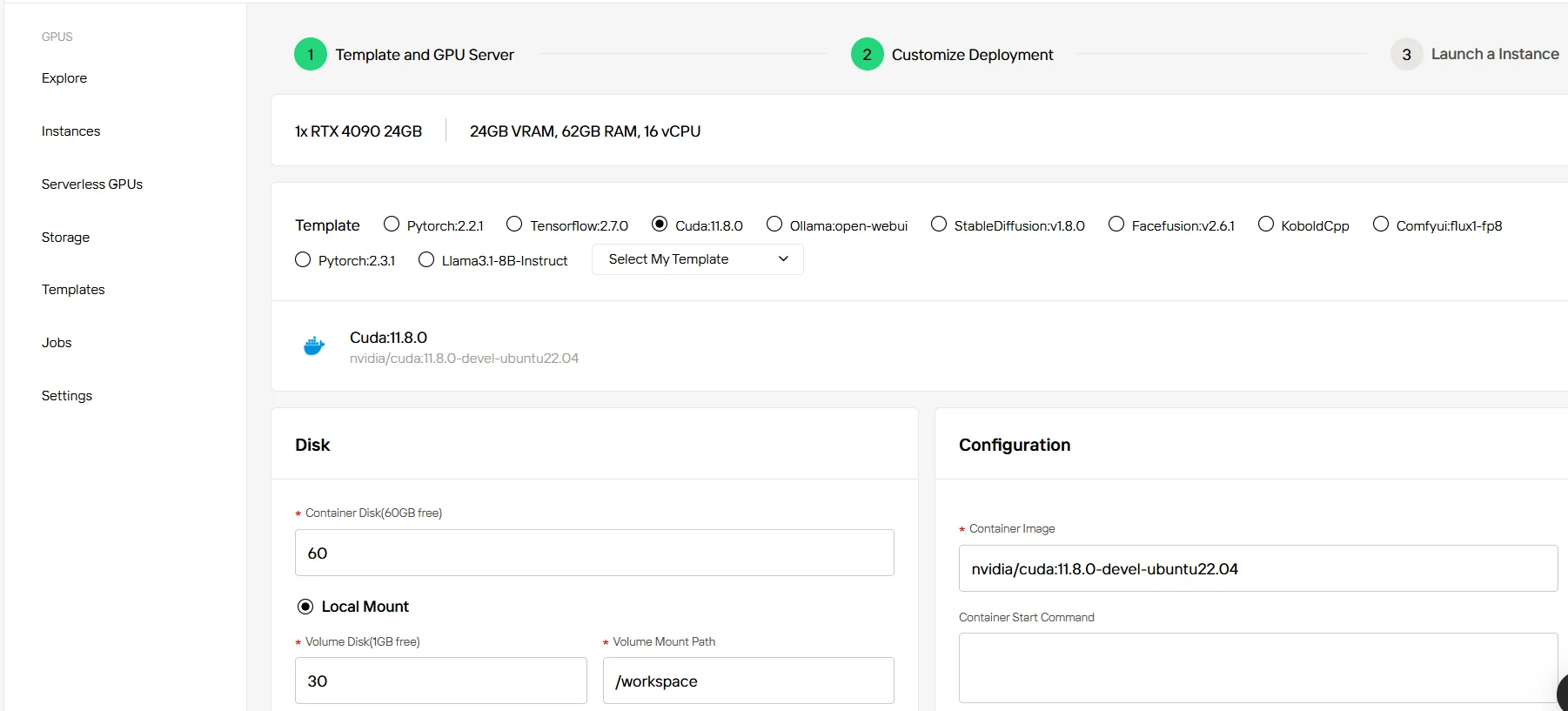This screenshot has height=711, width=1568.
Task: Select the Pytorch:2.2.1 template radio
Action: click(x=392, y=225)
